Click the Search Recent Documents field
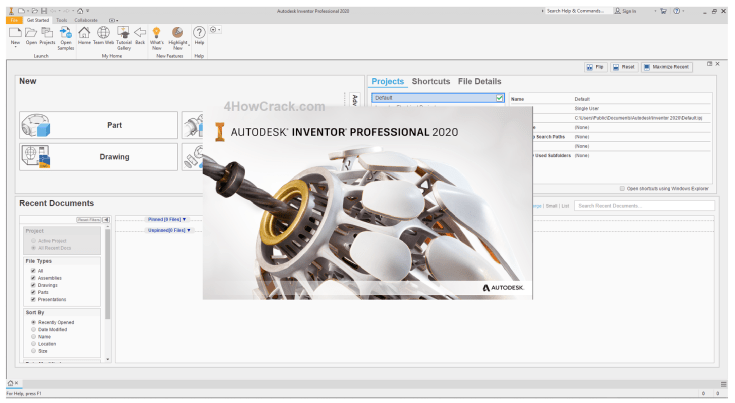Image resolution: width=735 pixels, height=403 pixels. point(645,206)
